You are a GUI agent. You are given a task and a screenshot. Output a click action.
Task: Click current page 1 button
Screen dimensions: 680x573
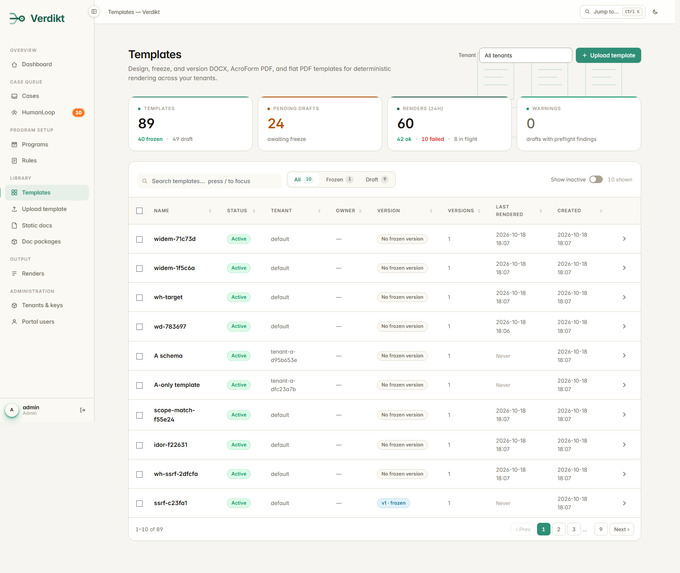click(x=543, y=529)
